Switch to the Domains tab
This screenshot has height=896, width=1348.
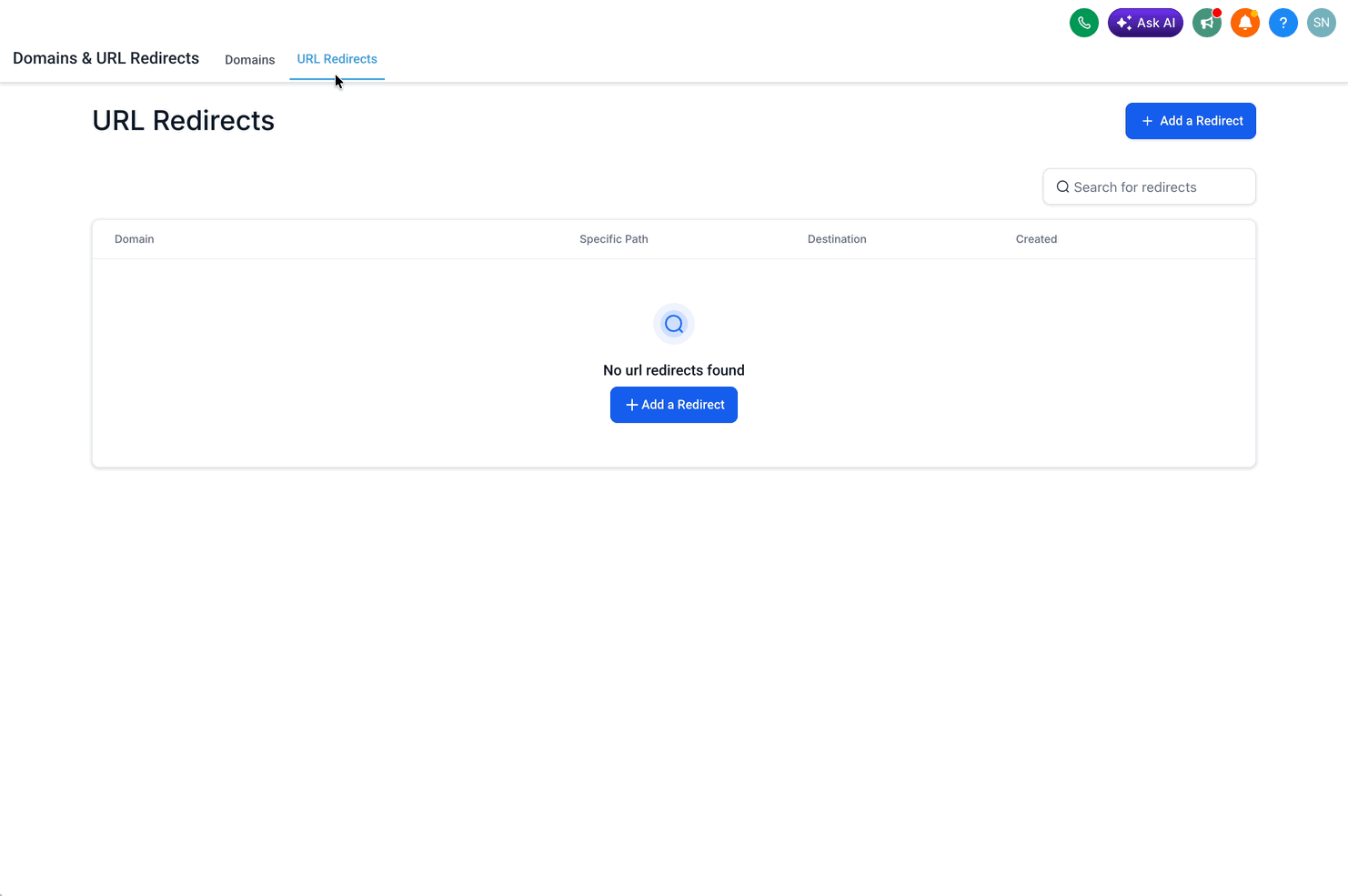click(249, 59)
